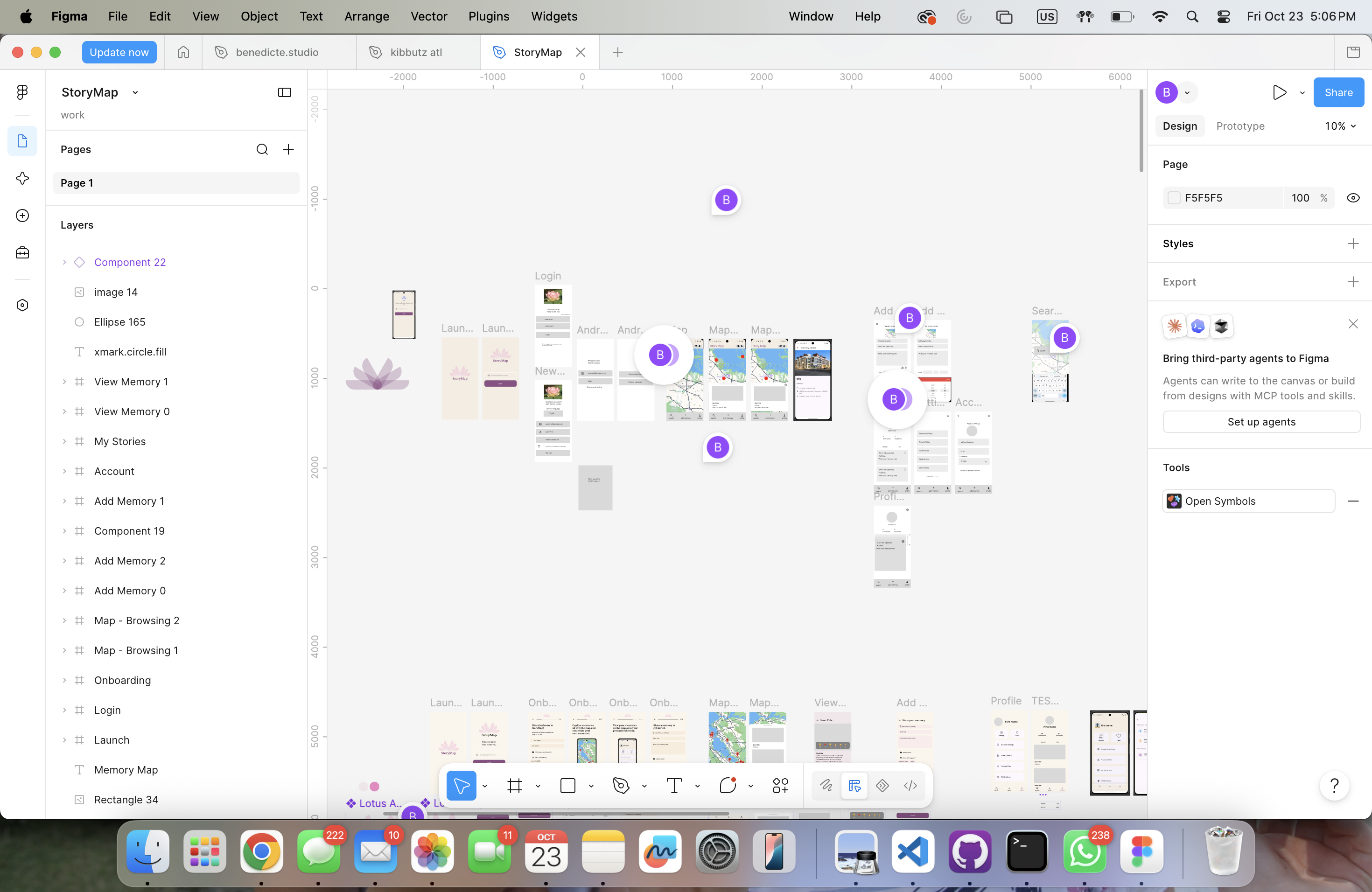Image resolution: width=1372 pixels, height=892 pixels.
Task: Open the user avatar dropdown arrow
Action: [x=1187, y=92]
